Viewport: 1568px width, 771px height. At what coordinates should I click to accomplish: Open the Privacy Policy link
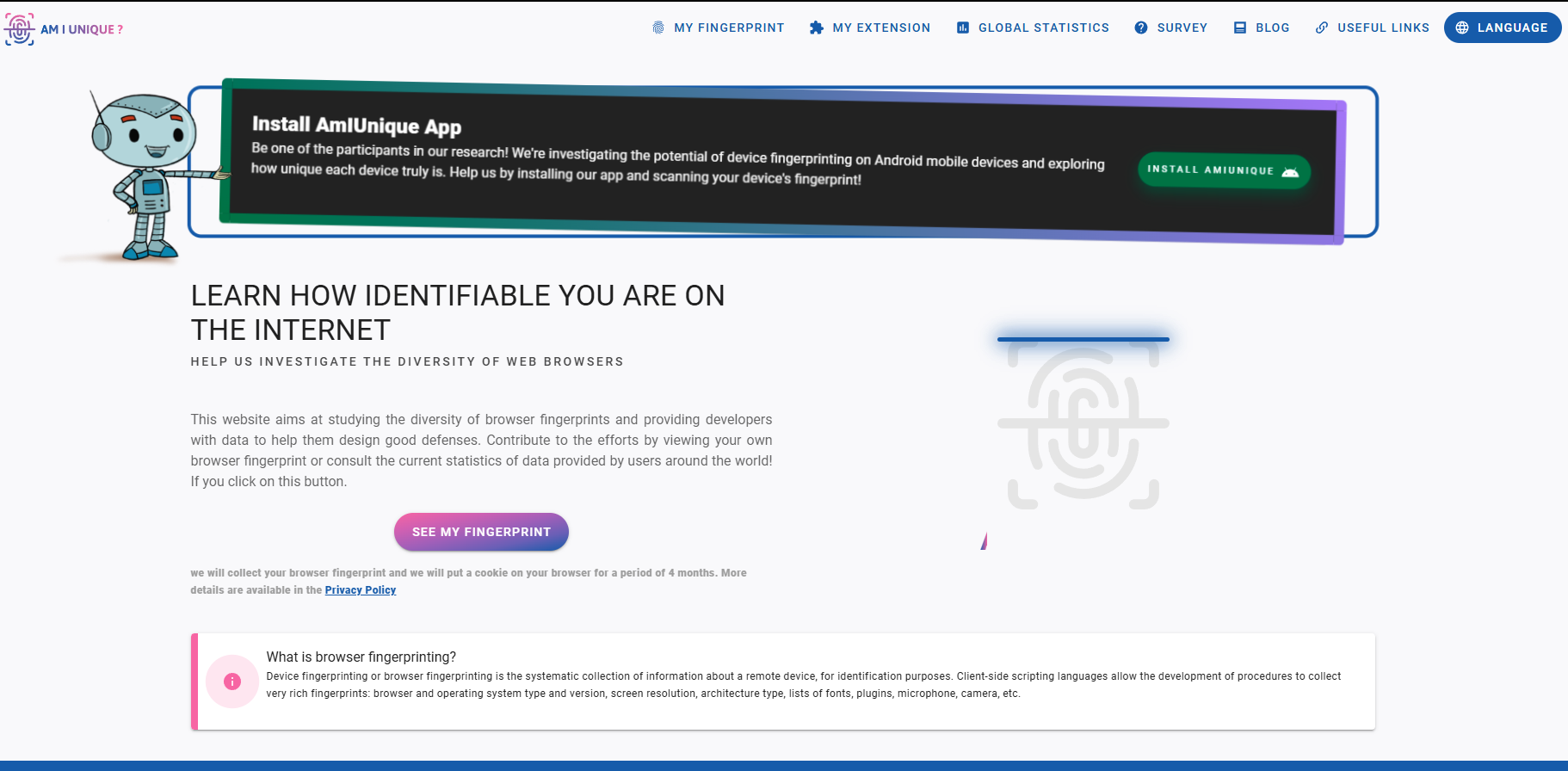click(x=360, y=590)
